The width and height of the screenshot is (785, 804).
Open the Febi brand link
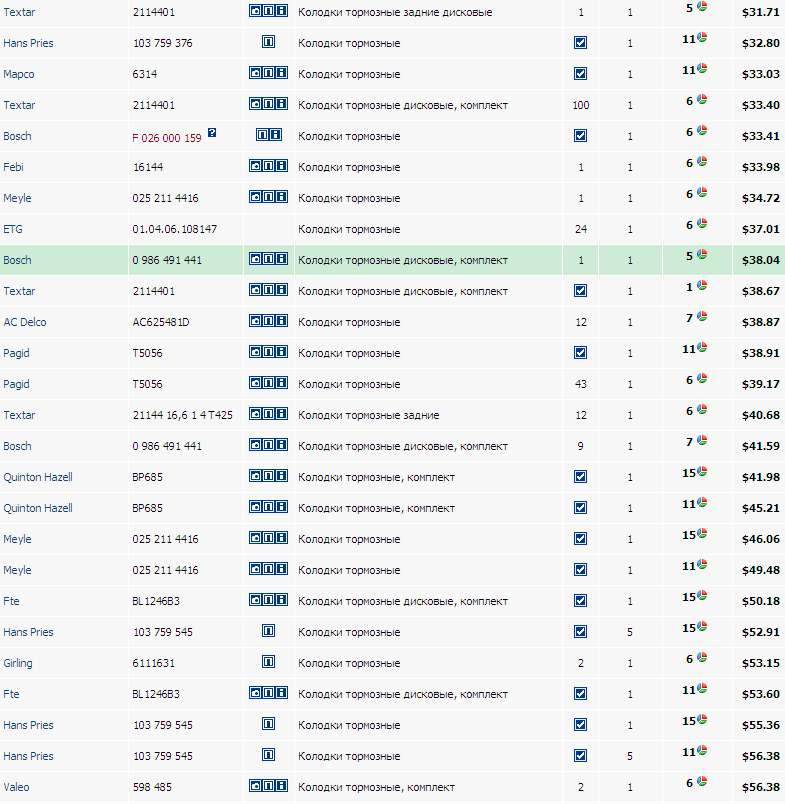click(x=13, y=167)
